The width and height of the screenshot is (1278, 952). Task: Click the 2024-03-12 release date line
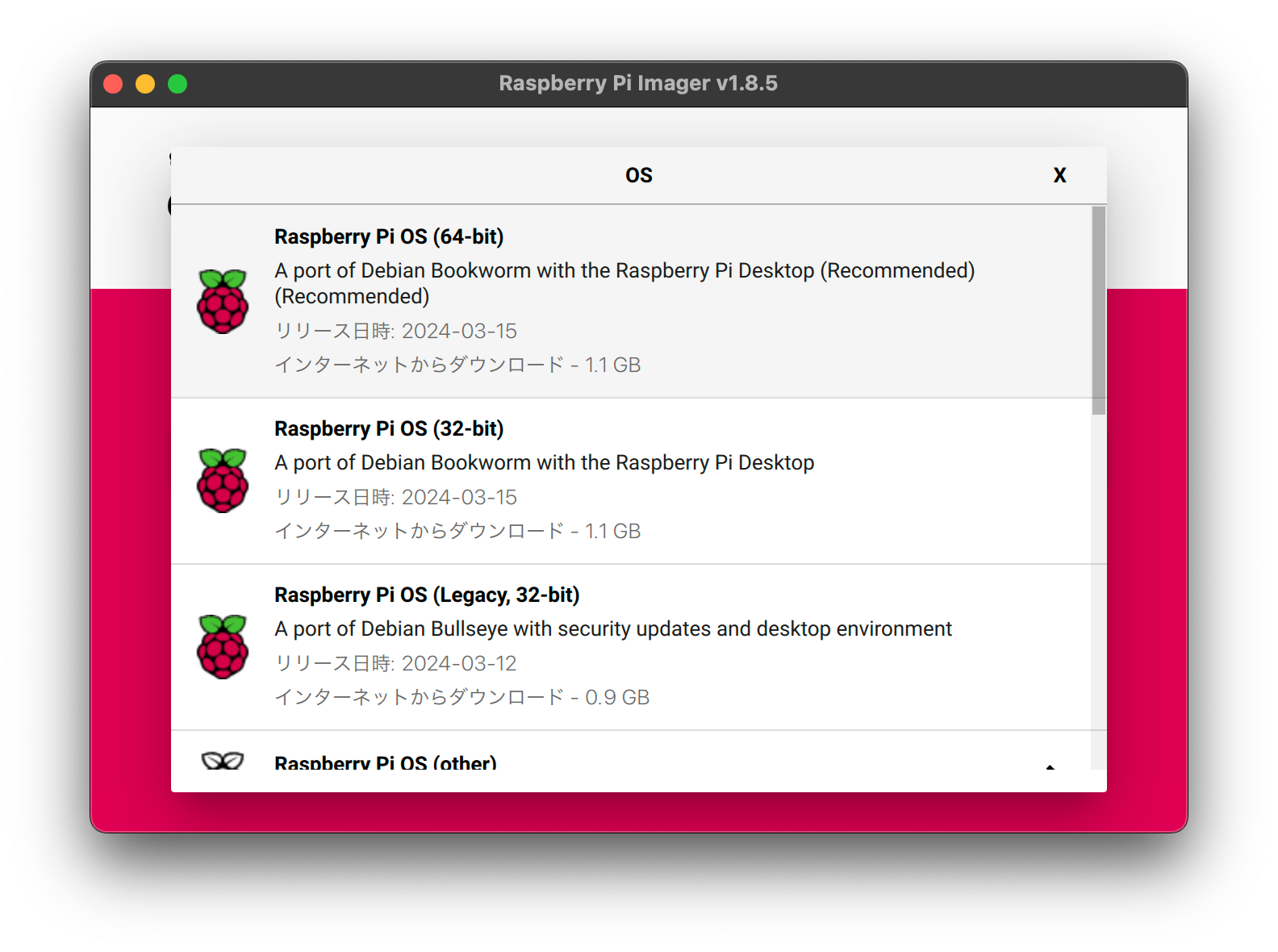tap(395, 663)
